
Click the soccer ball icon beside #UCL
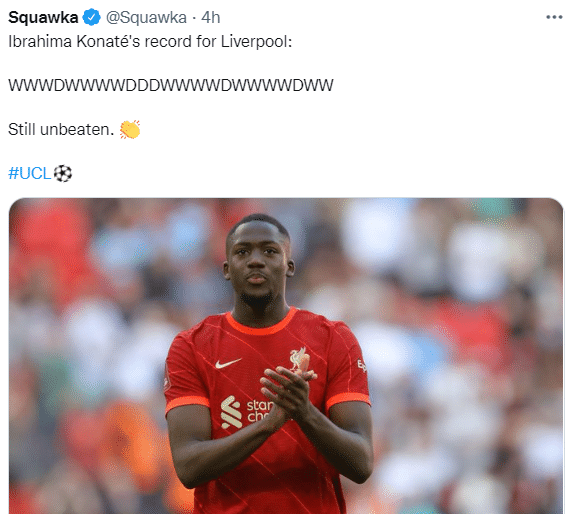click(63, 173)
